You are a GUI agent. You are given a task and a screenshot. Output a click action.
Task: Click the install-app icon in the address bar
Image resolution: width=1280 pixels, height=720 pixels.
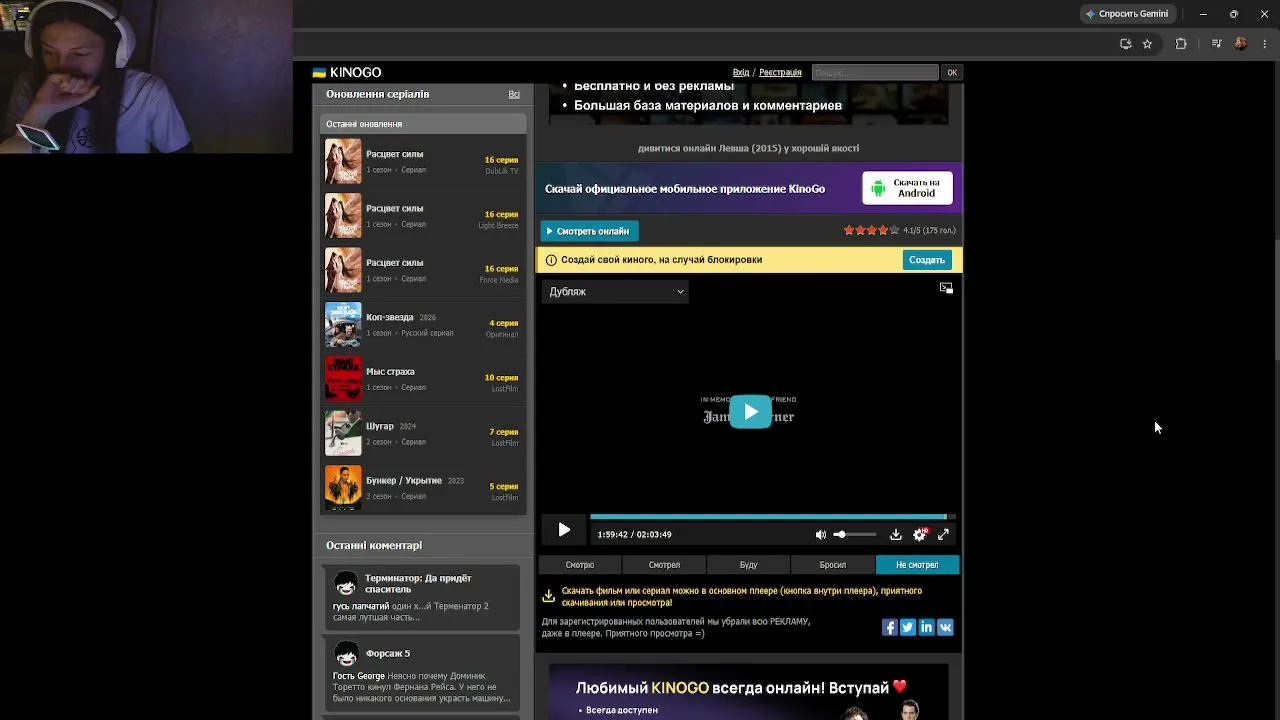pos(1126,44)
